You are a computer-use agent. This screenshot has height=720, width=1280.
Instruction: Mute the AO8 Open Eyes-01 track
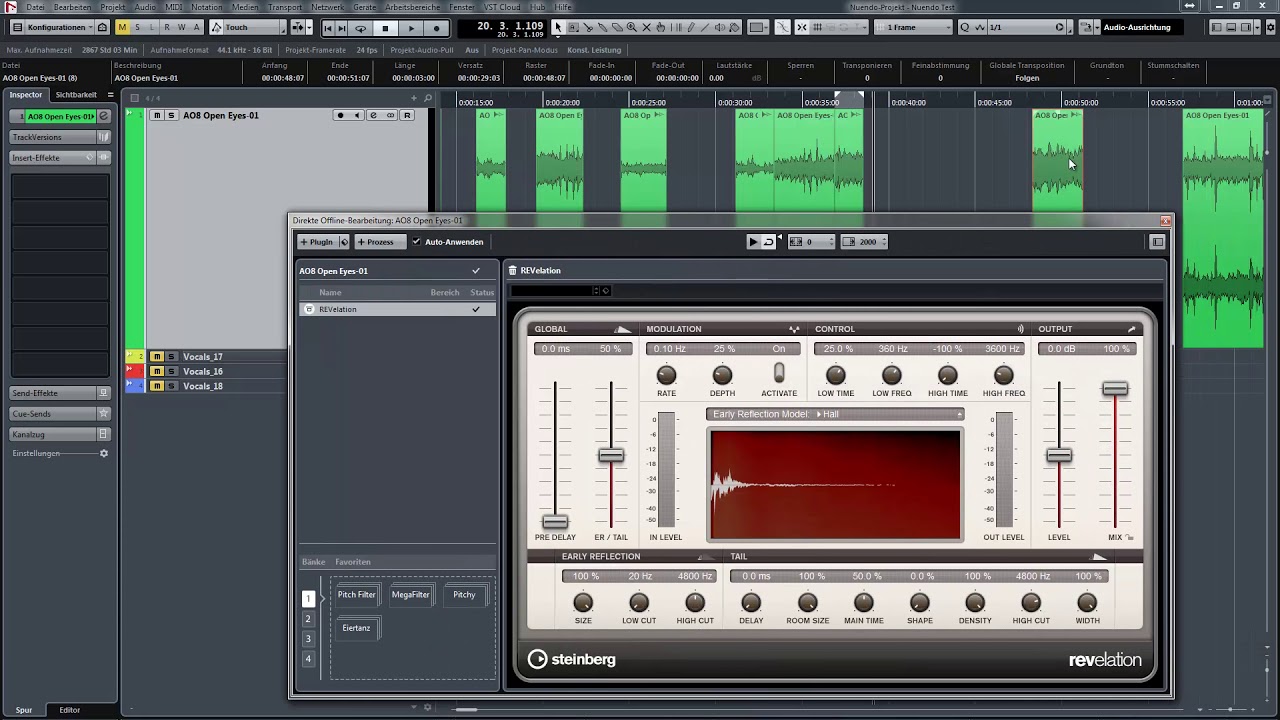(x=157, y=115)
